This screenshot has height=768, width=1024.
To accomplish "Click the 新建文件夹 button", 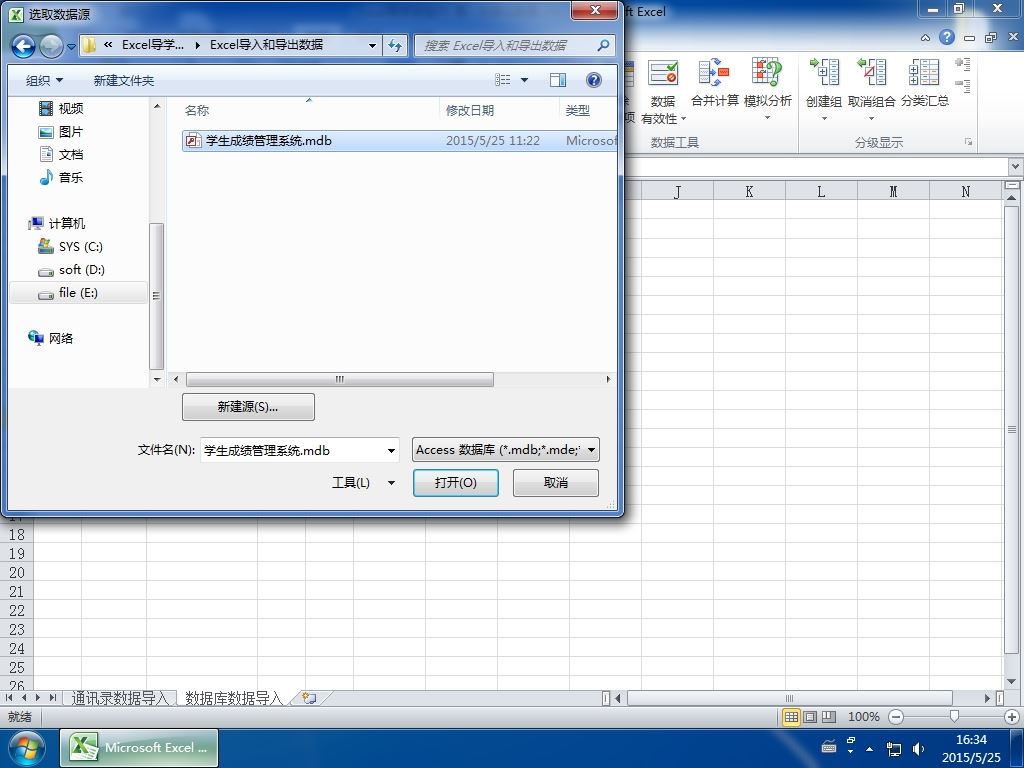I will pyautogui.click(x=123, y=80).
